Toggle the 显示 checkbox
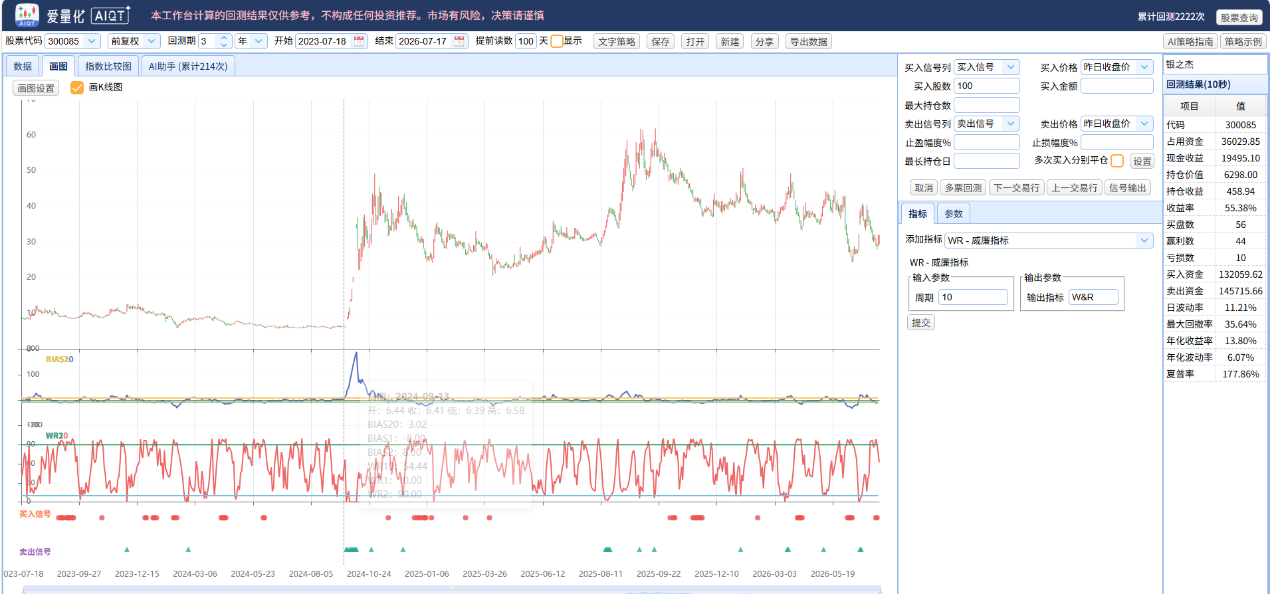Screen dimensions: 1270x594 point(557,41)
